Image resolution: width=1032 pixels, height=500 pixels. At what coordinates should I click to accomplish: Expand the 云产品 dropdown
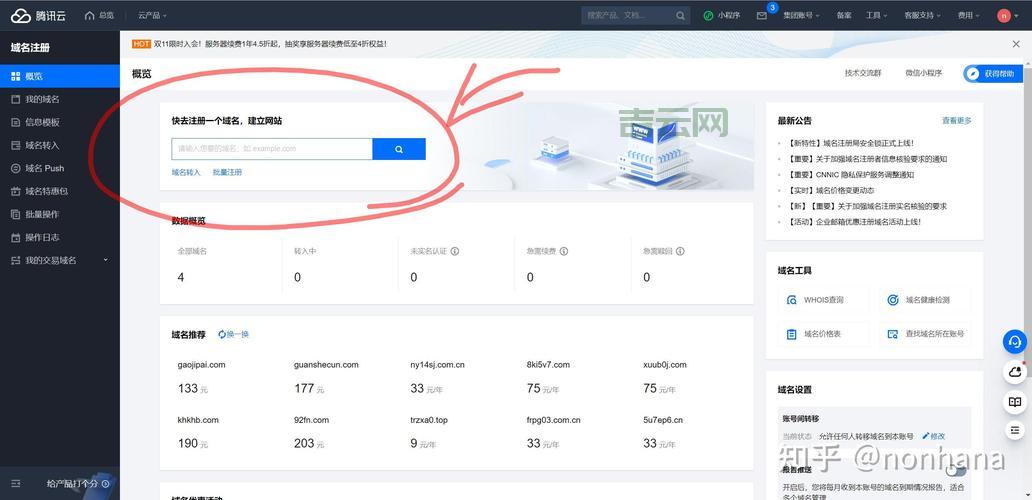(152, 16)
